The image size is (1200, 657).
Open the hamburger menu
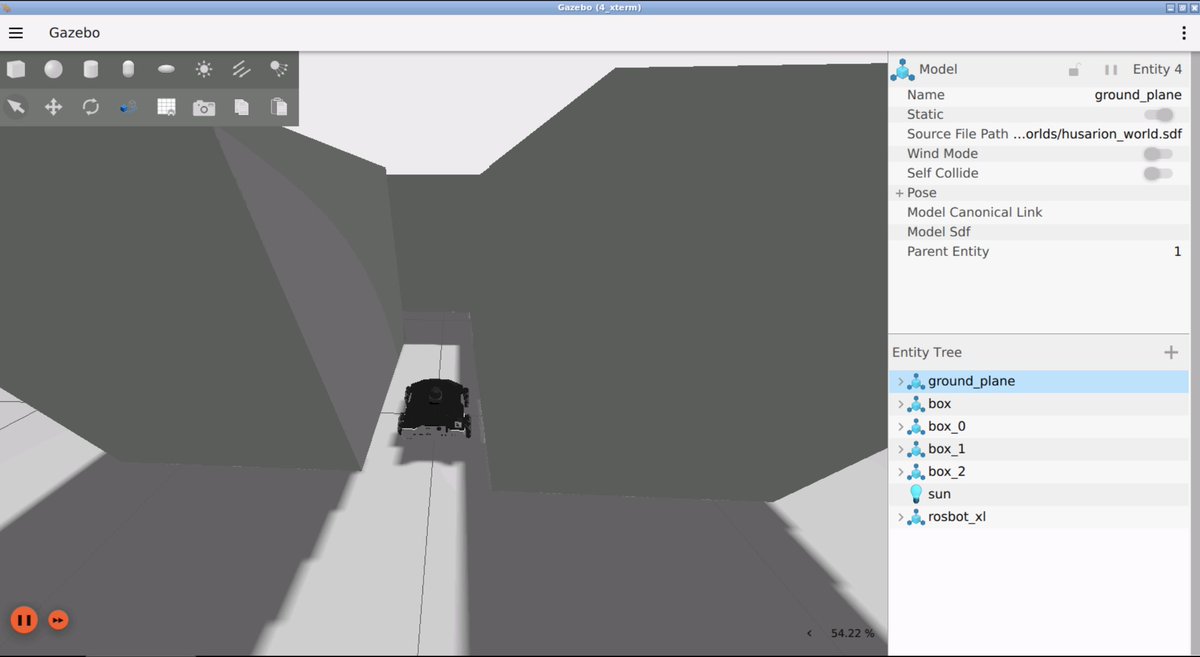tap(15, 32)
